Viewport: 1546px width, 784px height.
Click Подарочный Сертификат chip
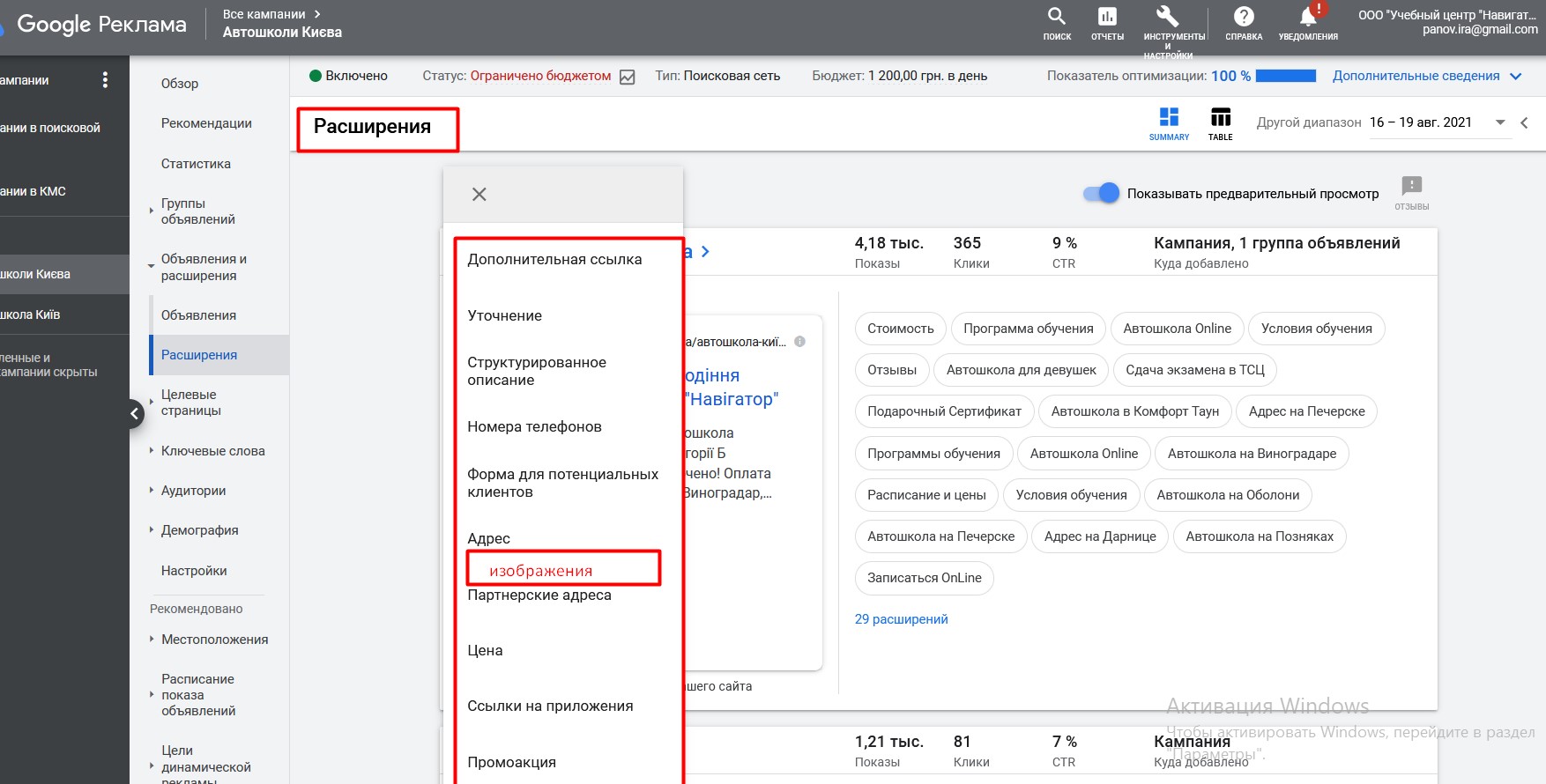944,411
